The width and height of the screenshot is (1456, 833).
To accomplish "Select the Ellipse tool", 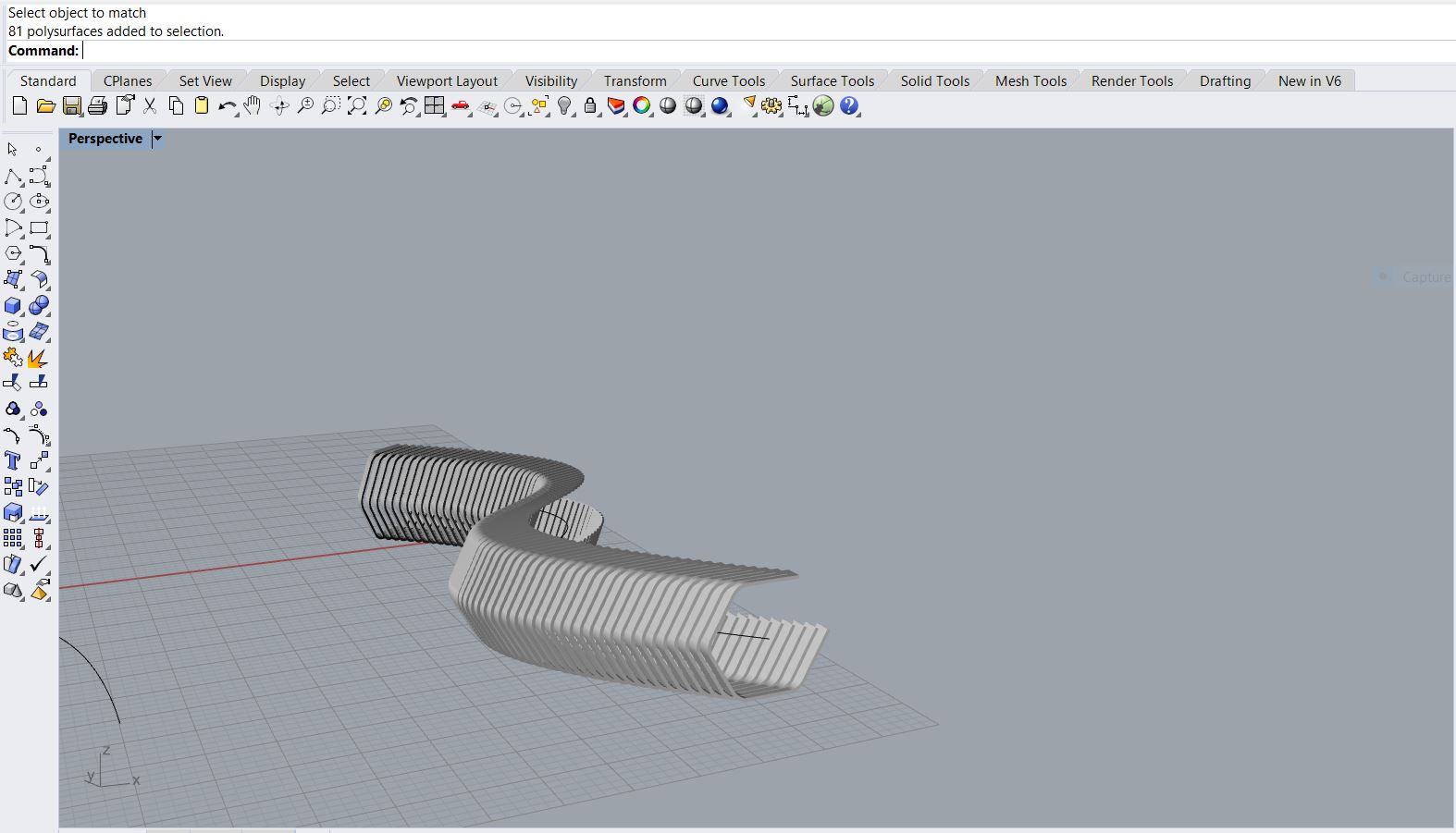I will [39, 202].
